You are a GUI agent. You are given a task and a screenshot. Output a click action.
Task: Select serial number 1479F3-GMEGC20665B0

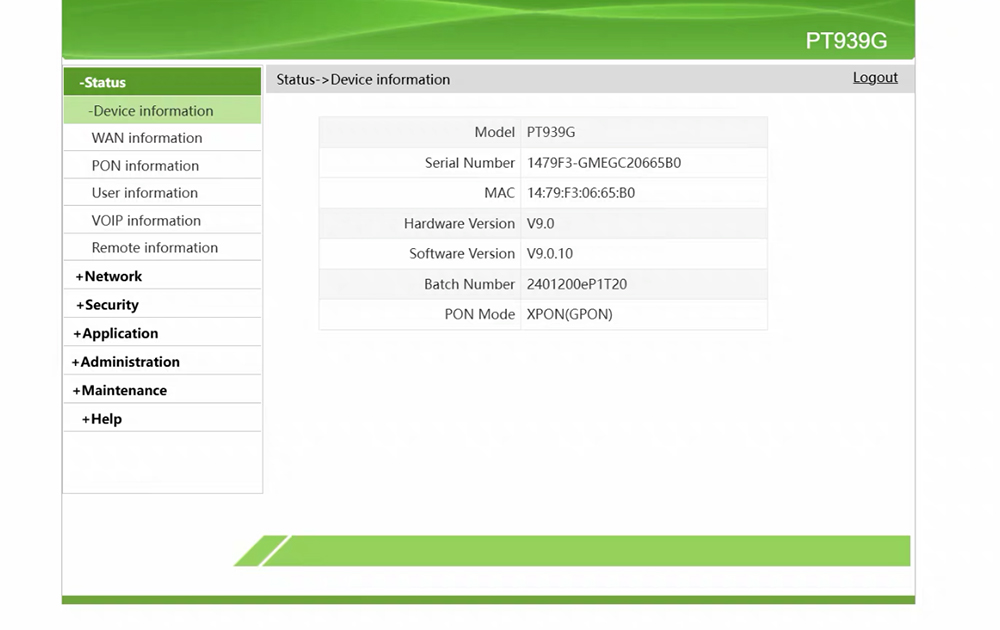[x=603, y=163]
